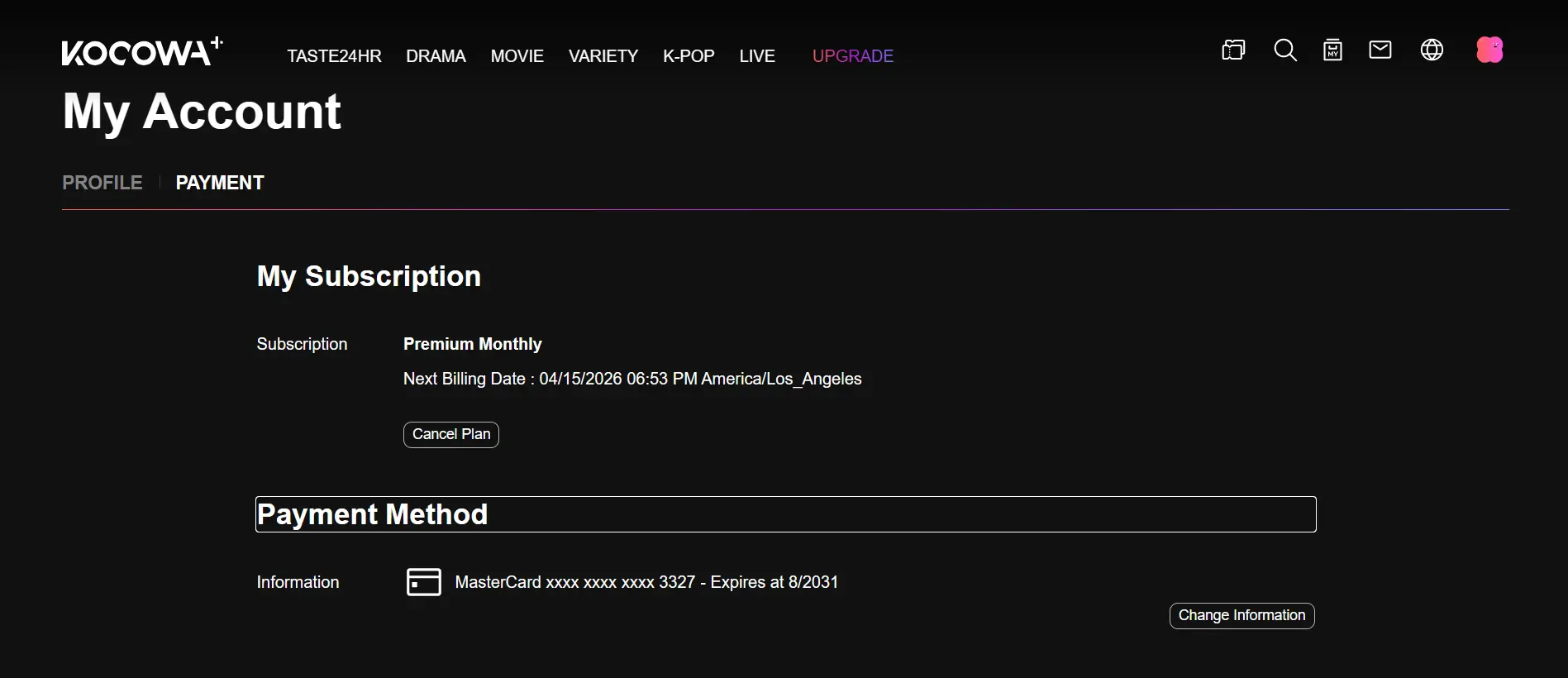Click the Cancel Plan button
Image resolution: width=1568 pixels, height=678 pixels.
(x=451, y=435)
